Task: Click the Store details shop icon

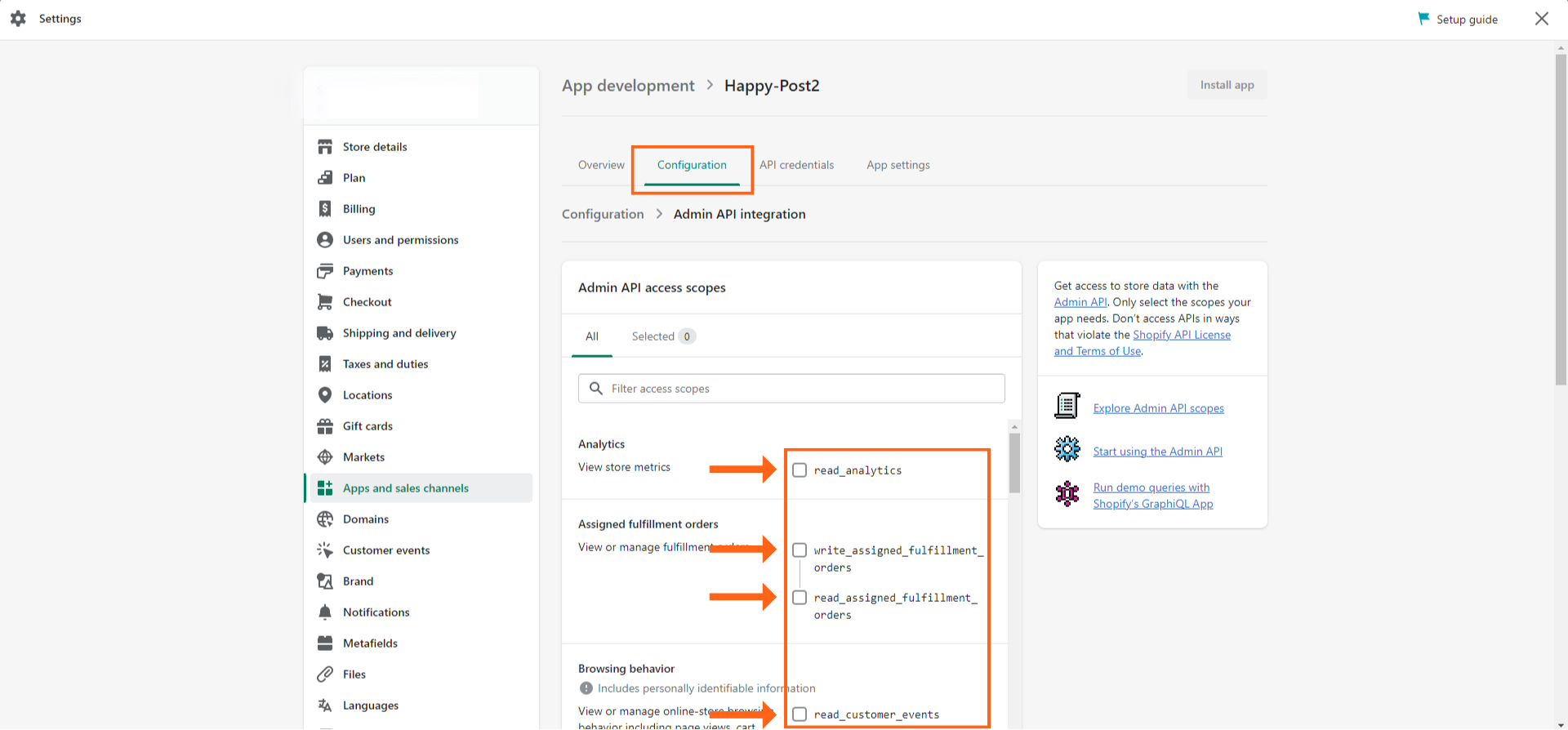Action: click(x=325, y=147)
